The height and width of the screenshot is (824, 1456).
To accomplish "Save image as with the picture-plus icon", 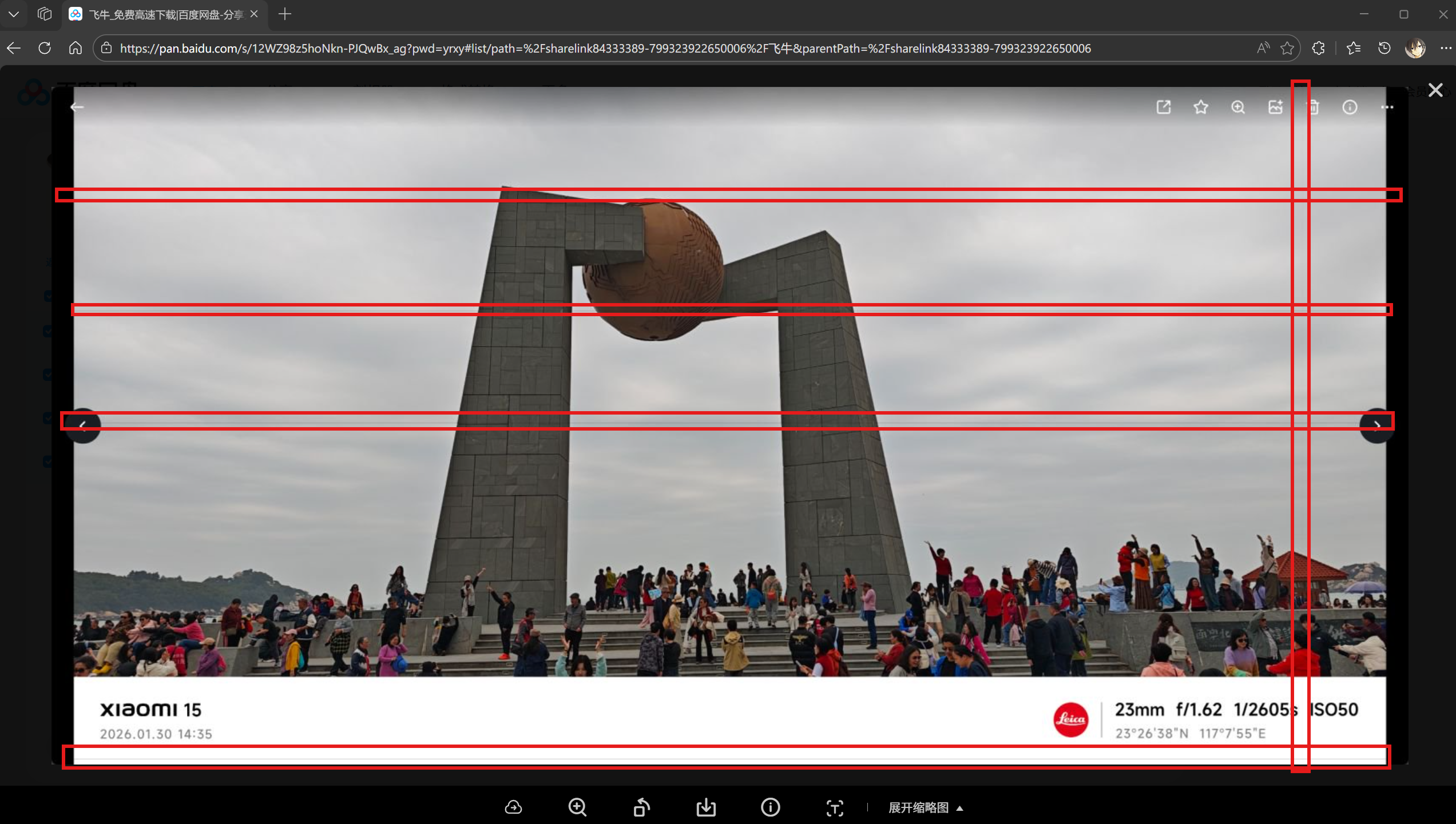I will (1276, 107).
